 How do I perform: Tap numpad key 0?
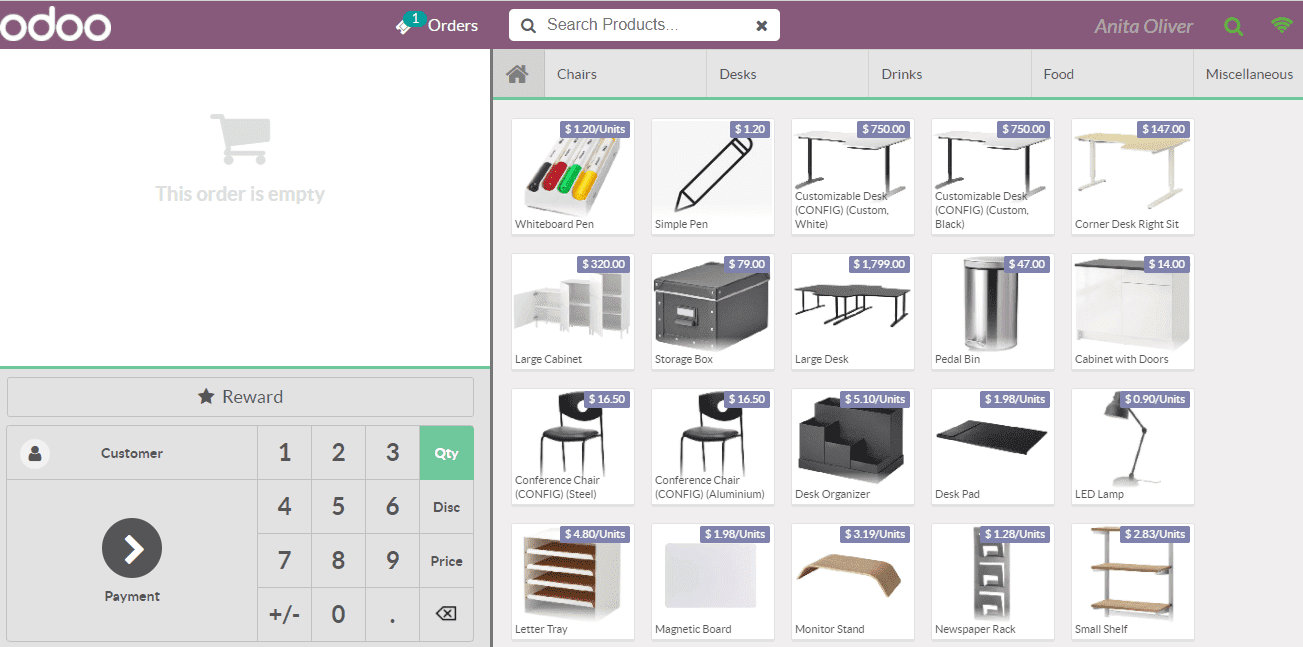(x=339, y=614)
